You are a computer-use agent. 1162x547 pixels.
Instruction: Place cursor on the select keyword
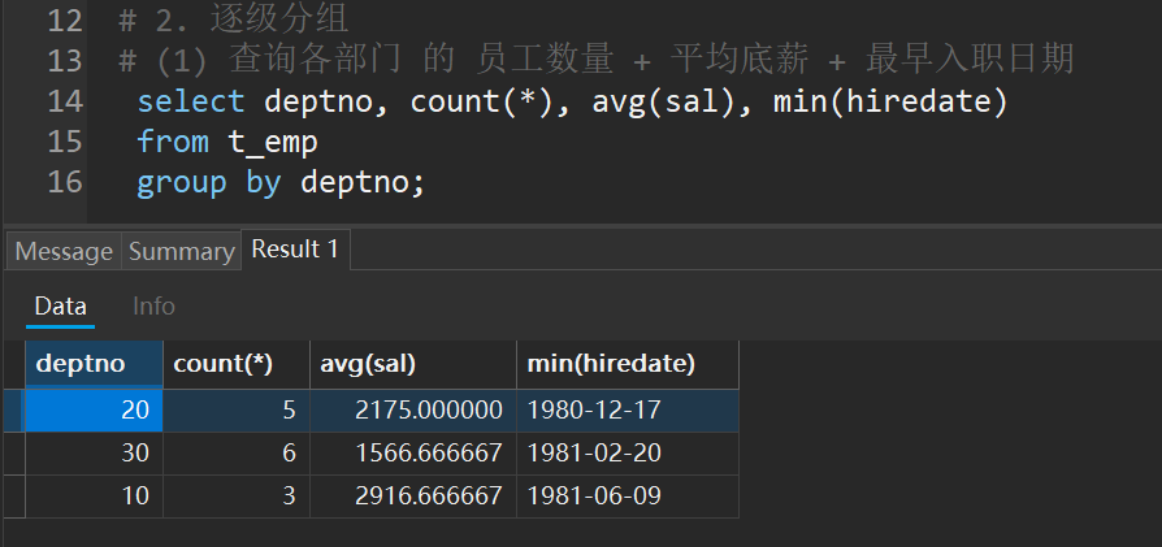(x=190, y=102)
